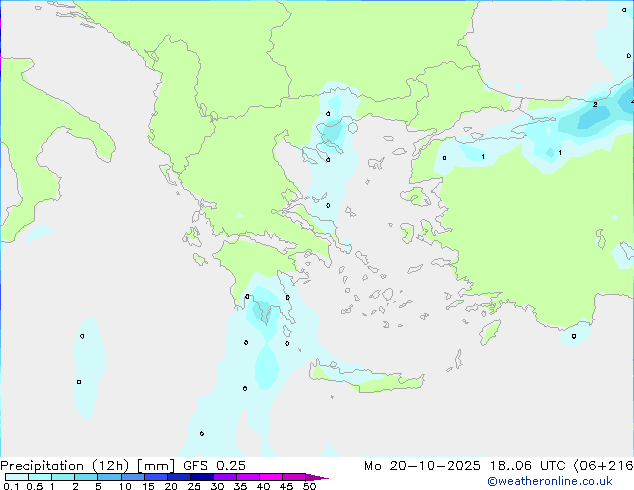Image resolution: width=634 pixels, height=490 pixels.
Task: Select the 0.5–1 mm legend swatch
Action: [x=40, y=477]
